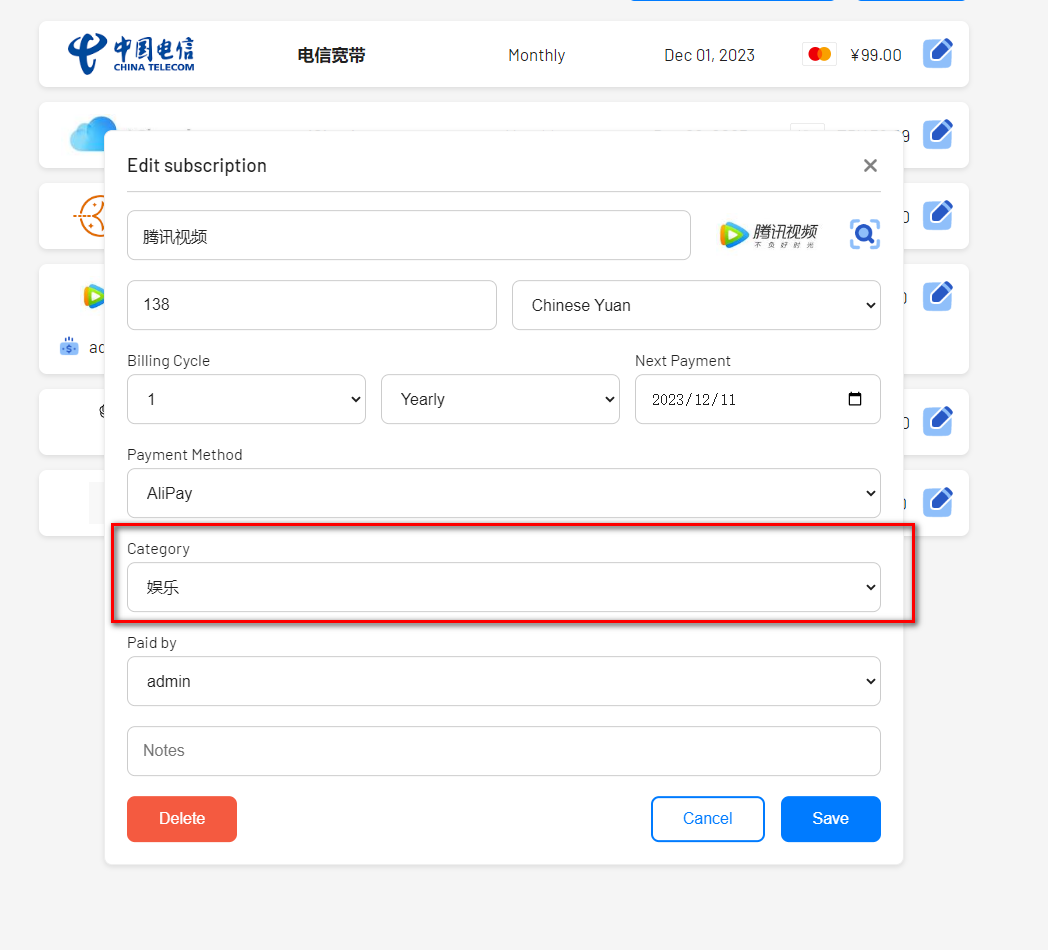Expand the Paid by admin dropdown

point(503,681)
